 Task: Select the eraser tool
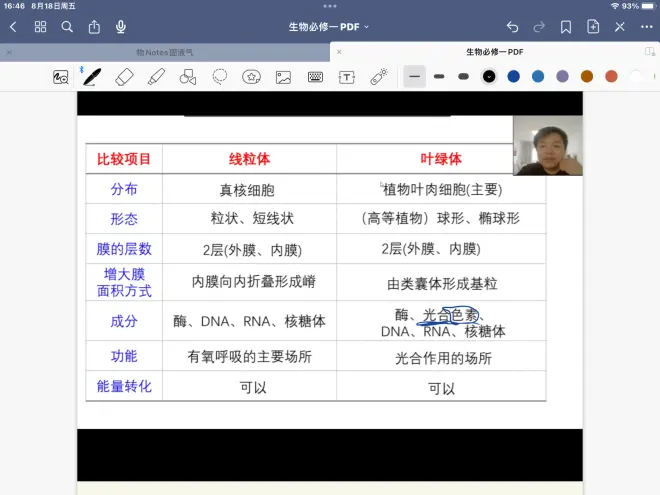(x=124, y=76)
